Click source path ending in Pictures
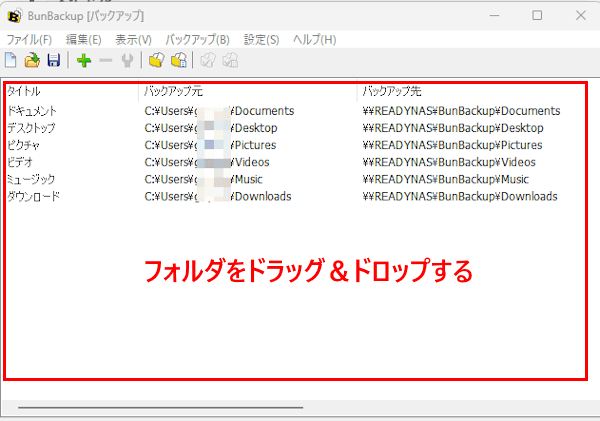This screenshot has width=600, height=421. [210, 145]
